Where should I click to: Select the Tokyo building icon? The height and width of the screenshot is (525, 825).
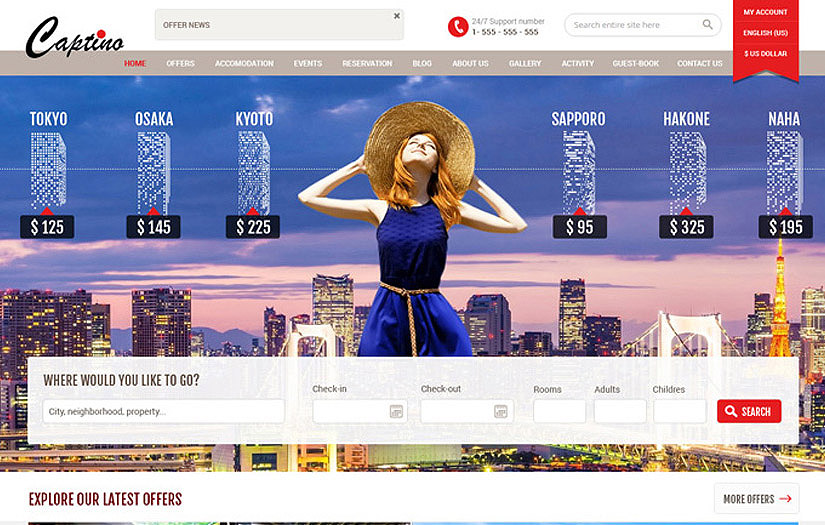[48, 170]
